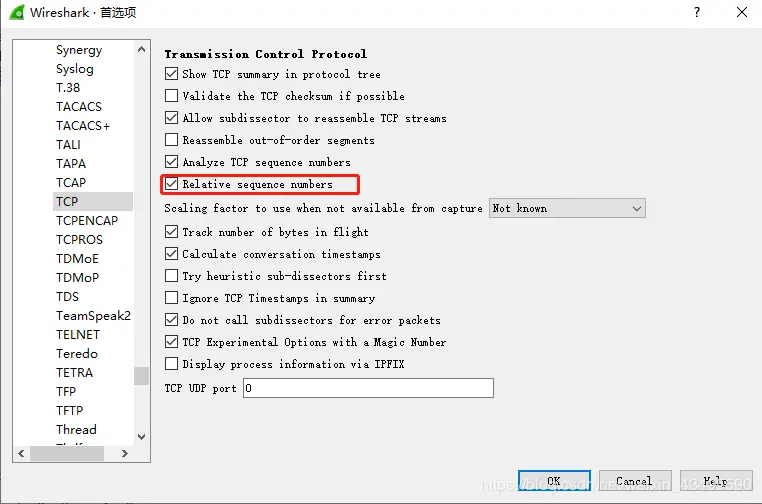Enable Validate the TCP checksum if possible
762x504 pixels.
click(x=172, y=96)
